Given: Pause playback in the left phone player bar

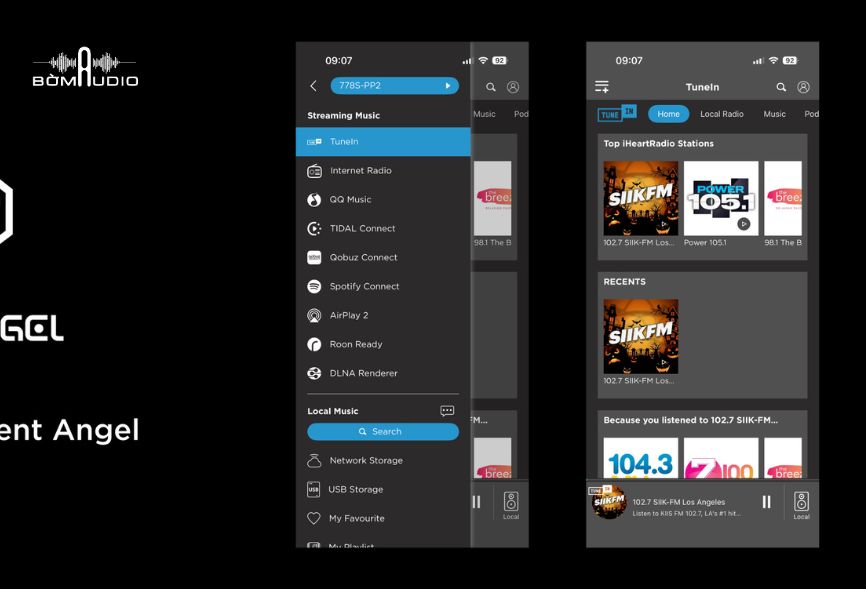Looking at the screenshot, I should point(476,502).
